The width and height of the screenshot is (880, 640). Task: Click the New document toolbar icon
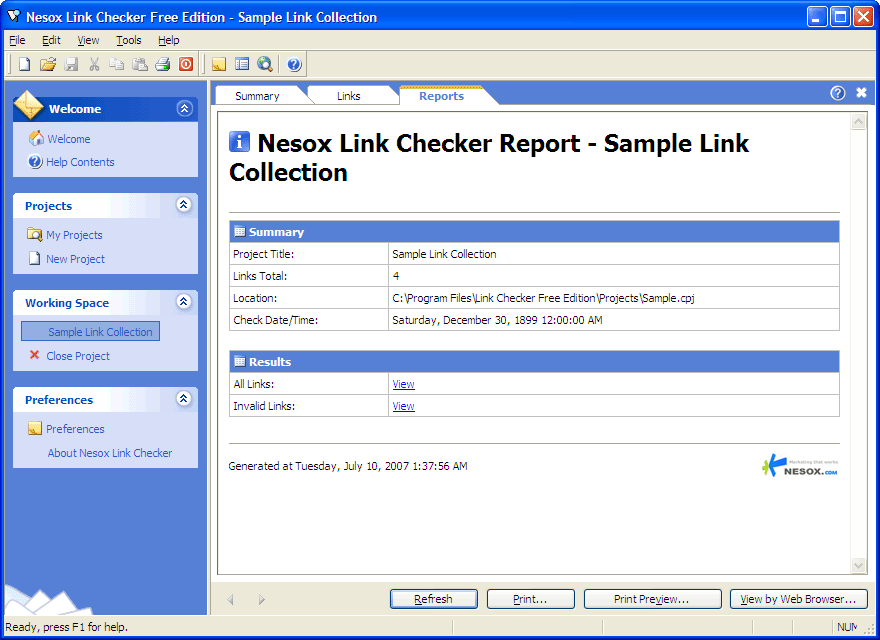25,64
